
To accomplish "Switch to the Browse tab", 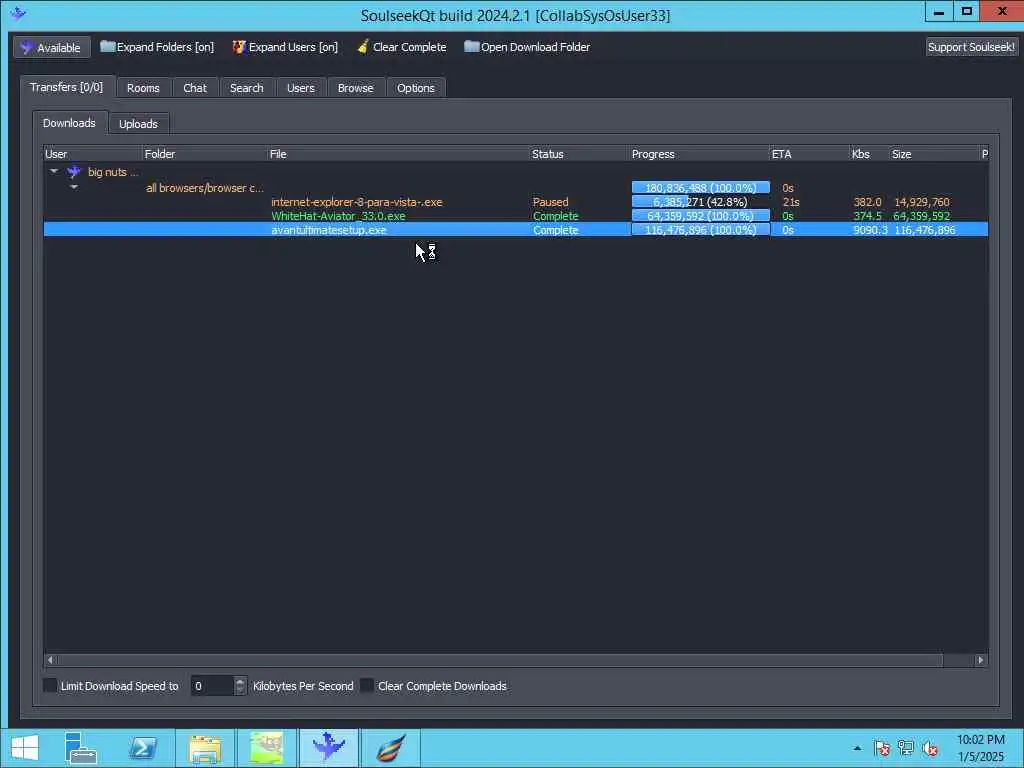I will [355, 88].
